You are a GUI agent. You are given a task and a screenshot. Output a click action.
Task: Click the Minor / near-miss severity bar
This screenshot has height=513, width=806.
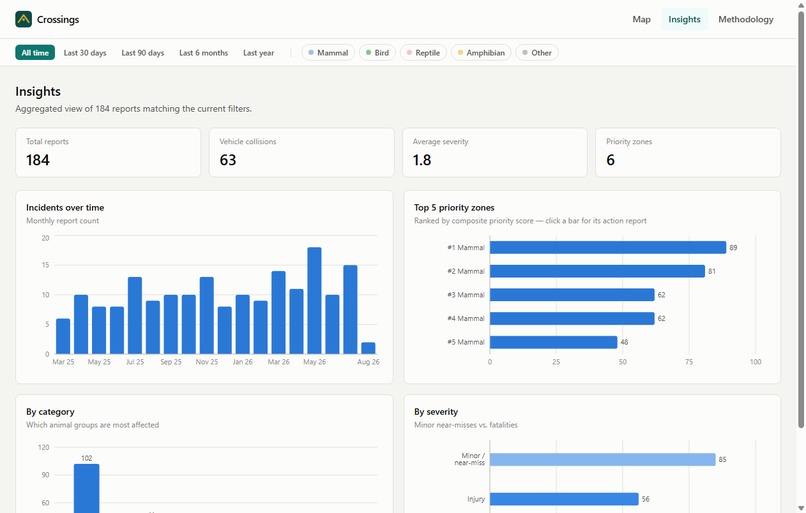(602, 460)
